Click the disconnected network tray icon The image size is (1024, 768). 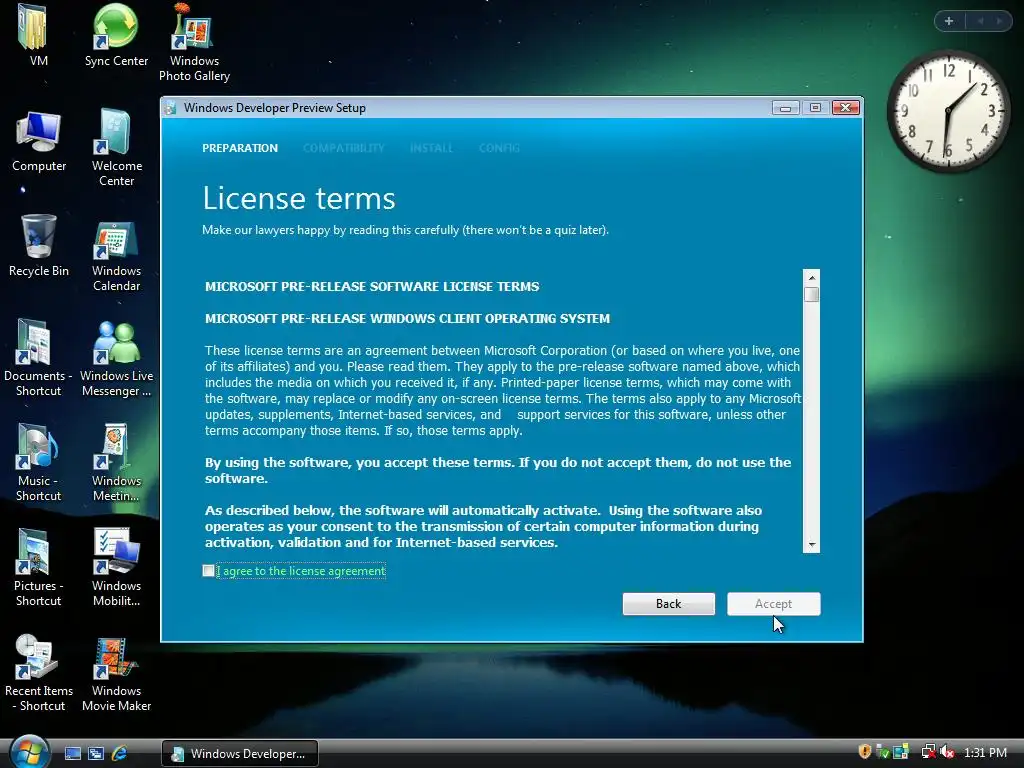(928, 752)
